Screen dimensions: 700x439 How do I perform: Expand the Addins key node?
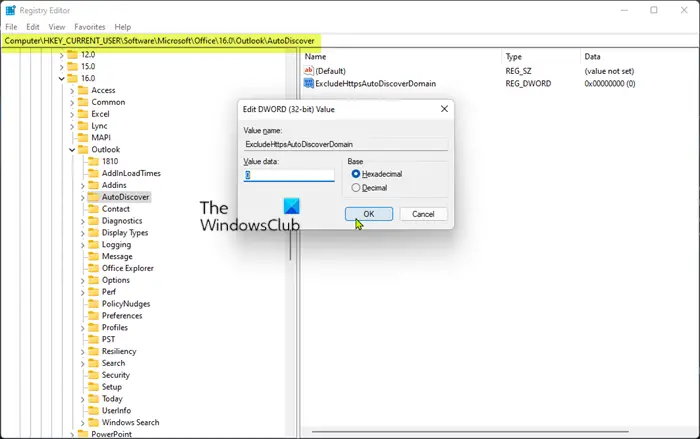tap(83, 185)
